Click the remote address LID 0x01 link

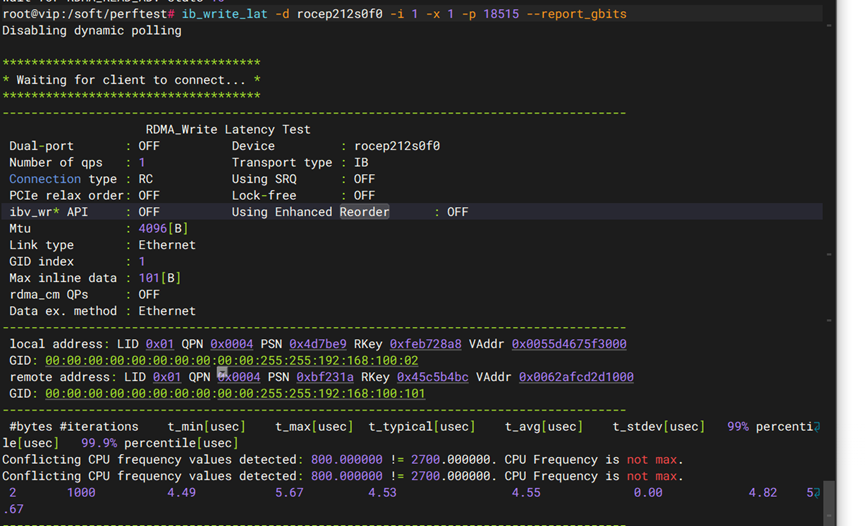click(x=166, y=377)
